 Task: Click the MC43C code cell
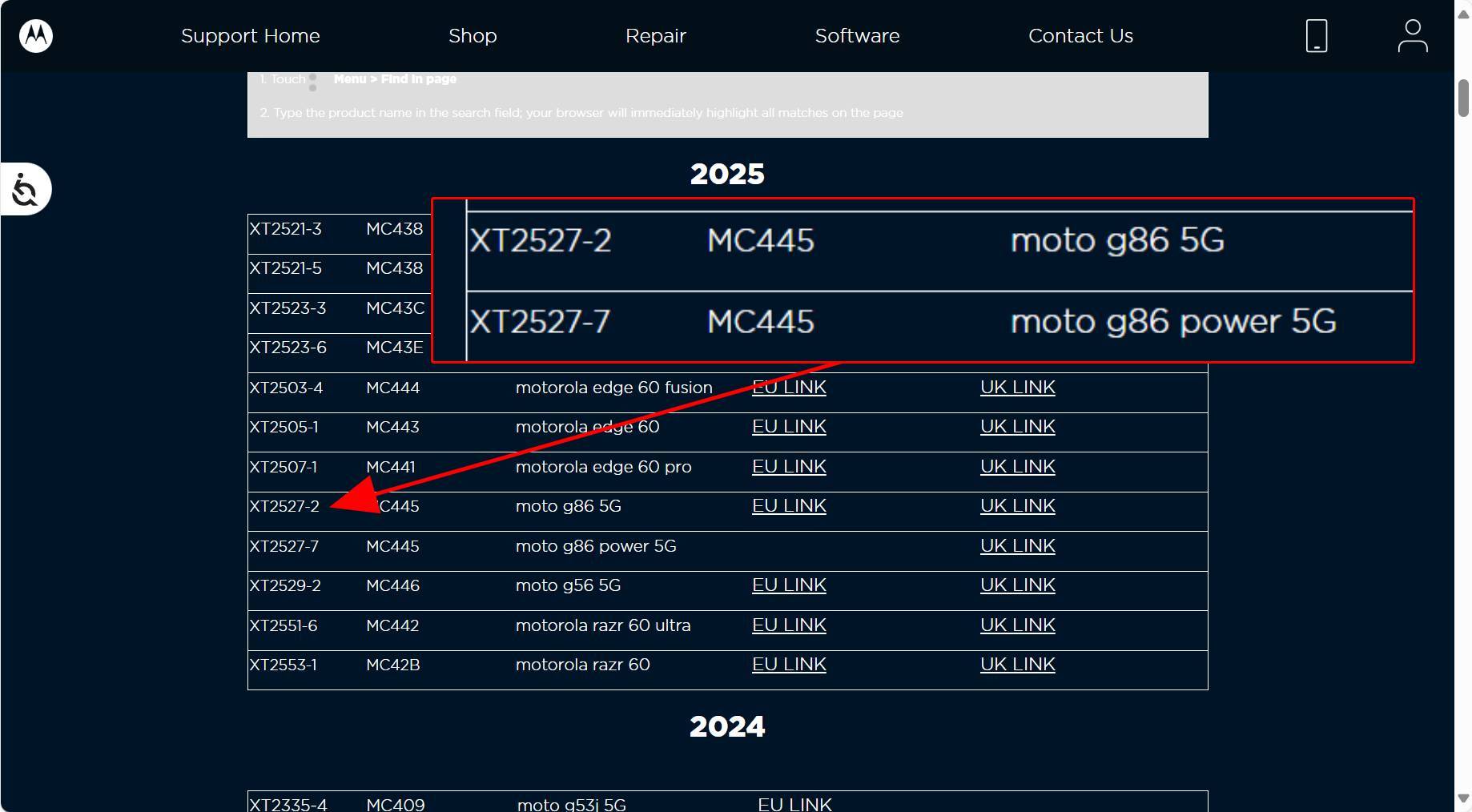tap(396, 308)
